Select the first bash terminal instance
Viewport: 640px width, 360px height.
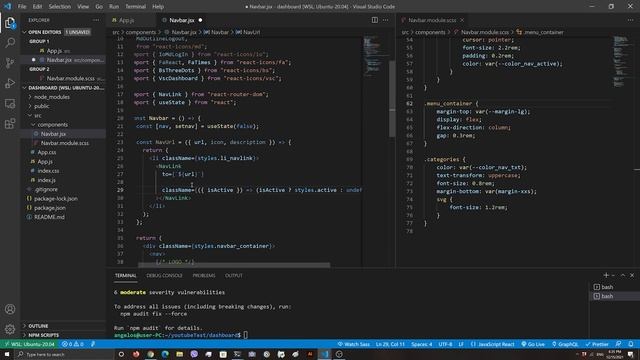tap(614, 287)
